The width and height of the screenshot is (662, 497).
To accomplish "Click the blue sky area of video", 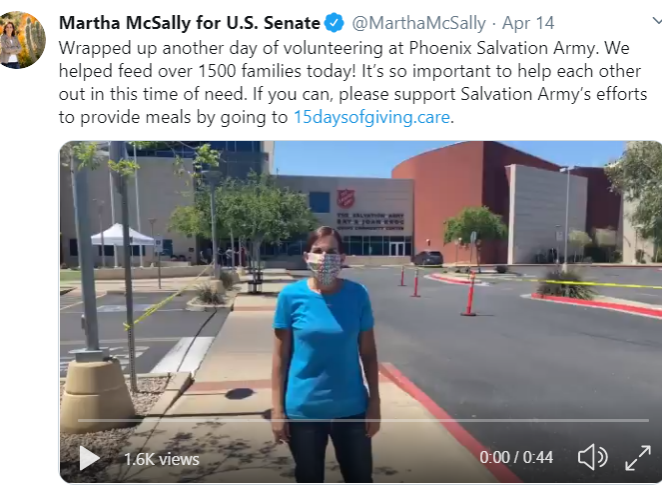I will (x=338, y=158).
